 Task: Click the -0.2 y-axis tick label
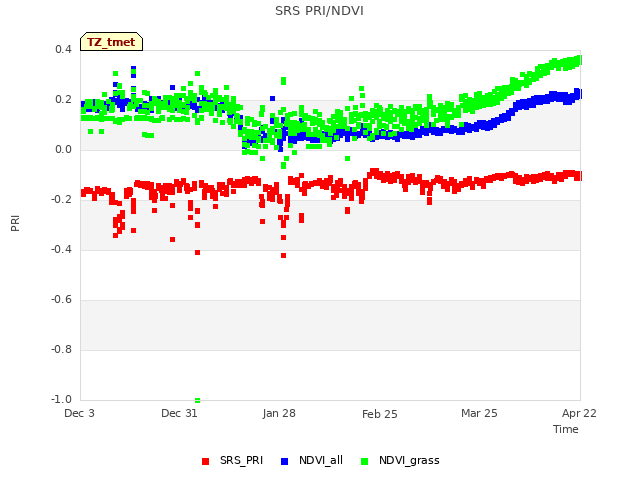pyautogui.click(x=61, y=200)
